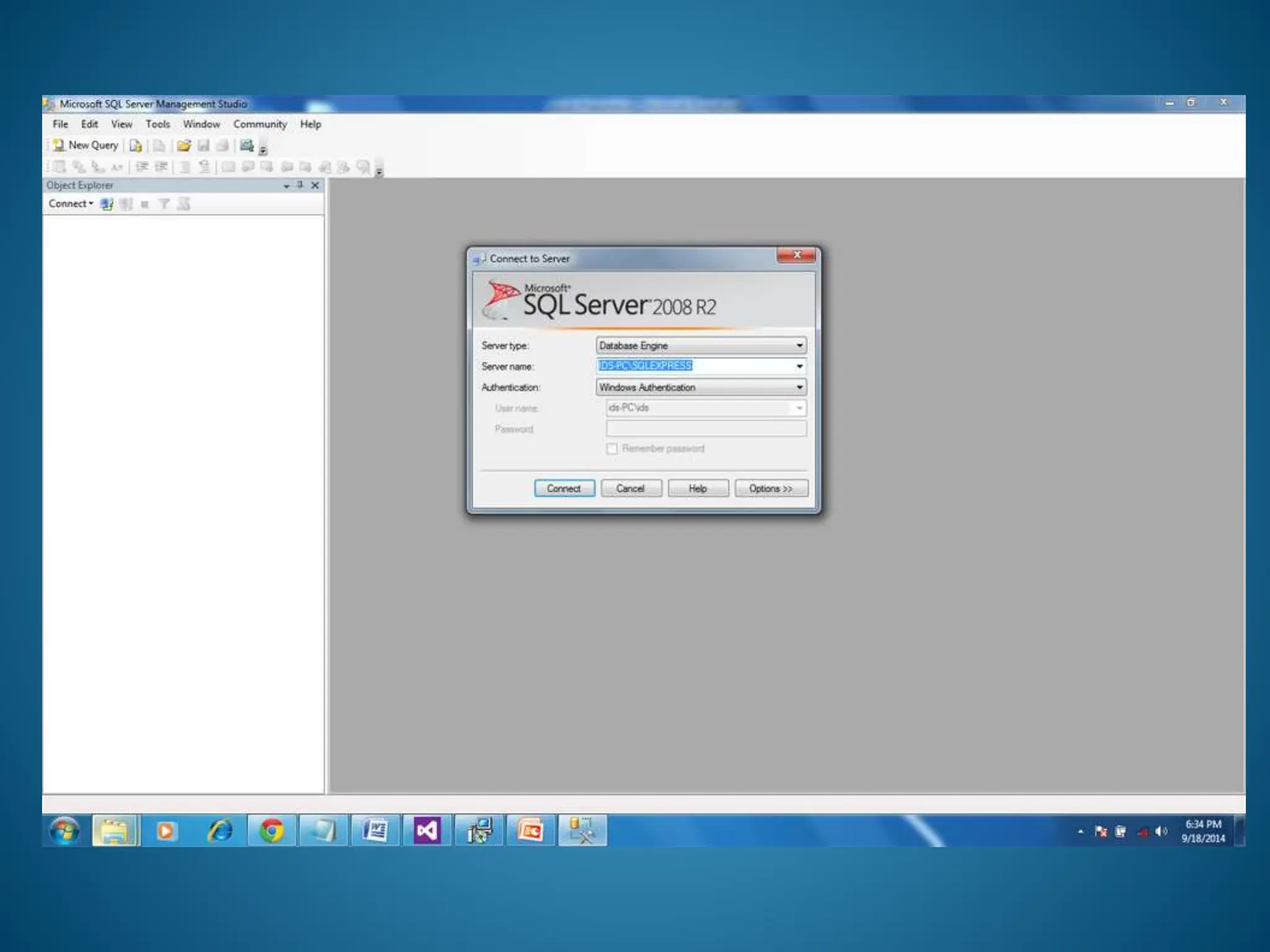Open the Tools menu
Viewport: 1270px width, 952px height.
[x=158, y=124]
